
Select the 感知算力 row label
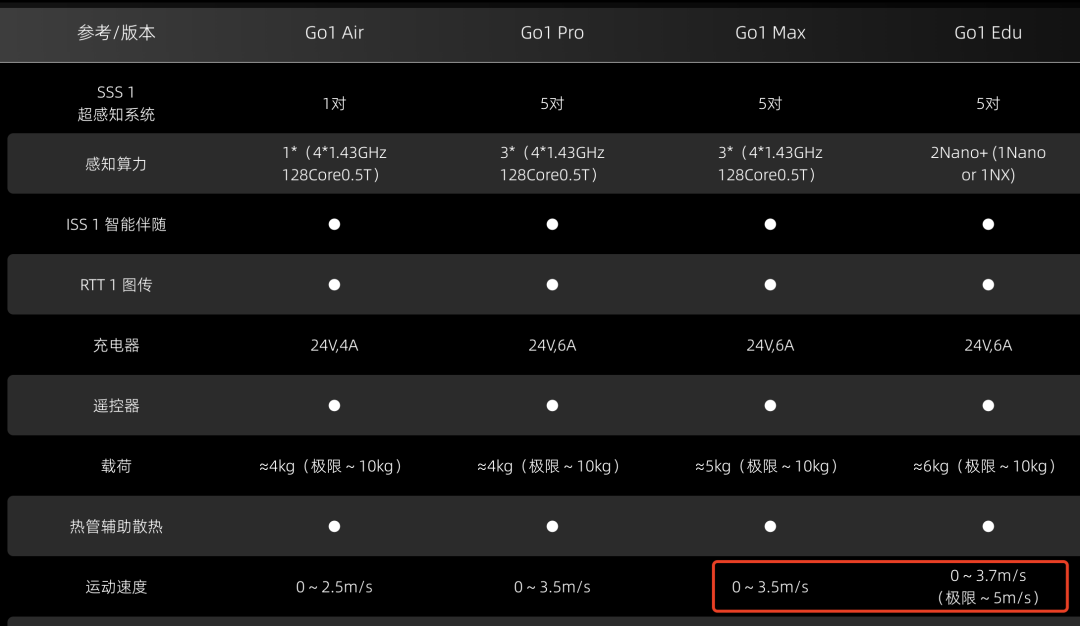point(116,164)
